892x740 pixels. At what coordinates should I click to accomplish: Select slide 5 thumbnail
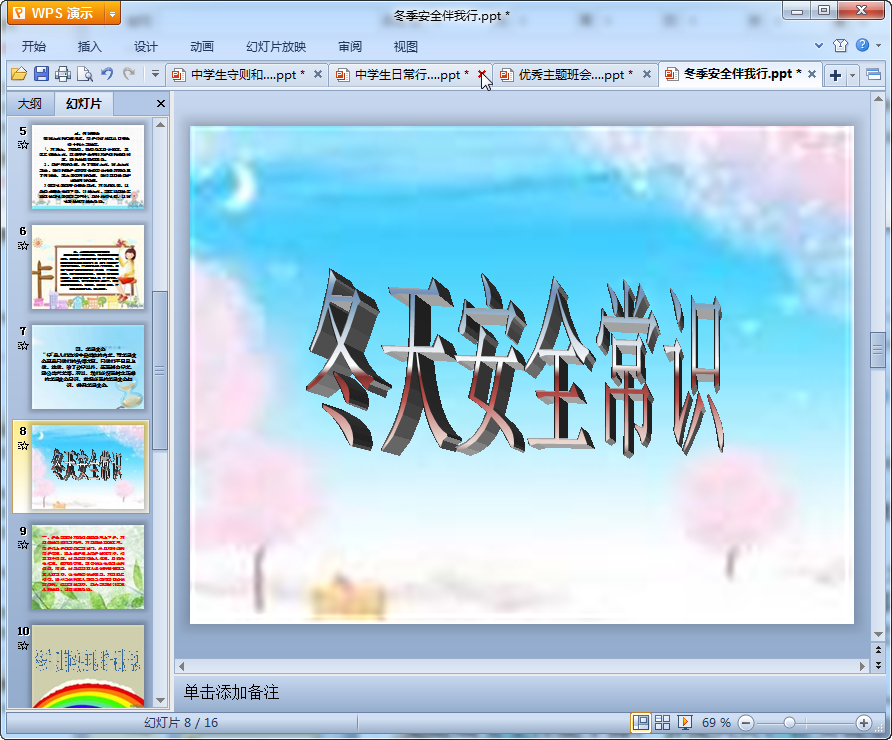pos(88,167)
